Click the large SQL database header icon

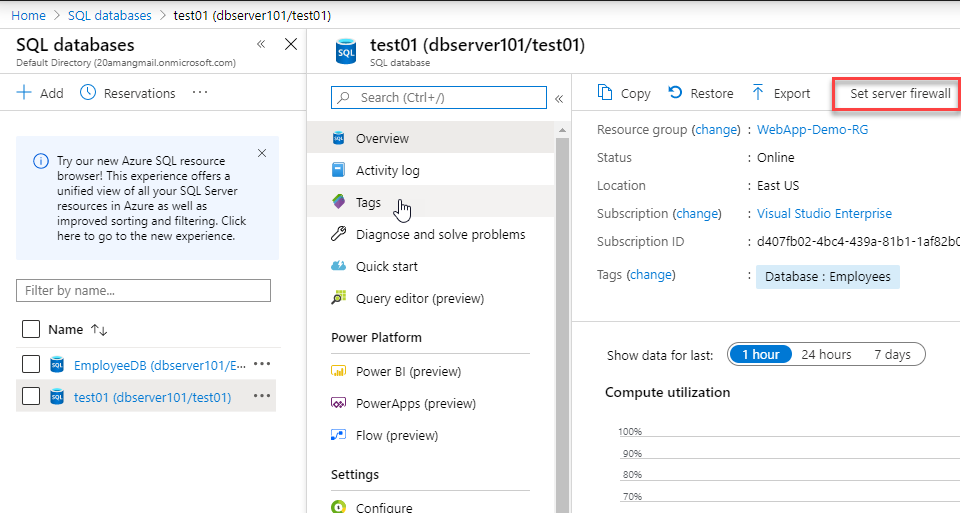[346, 51]
